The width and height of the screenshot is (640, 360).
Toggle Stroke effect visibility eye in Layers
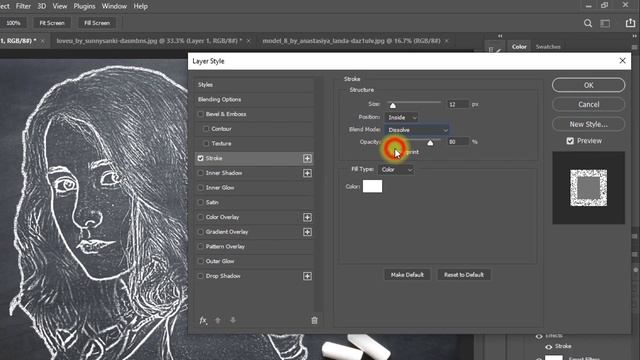(x=549, y=347)
